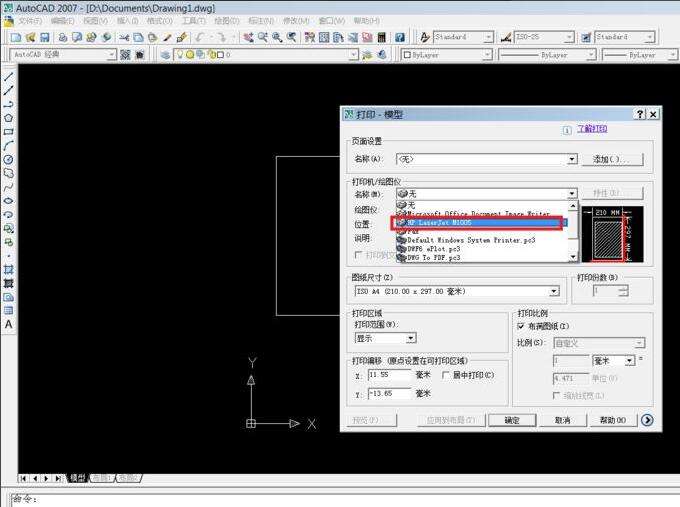680x507 pixels.
Task: Select the Polygon tool in draw toolbar
Action: point(8,118)
